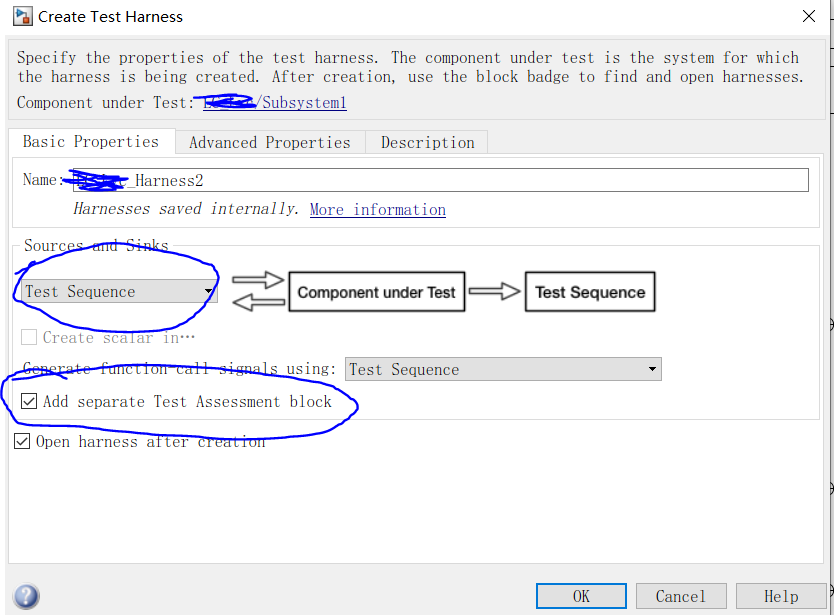Click the double arrows left of Component under Test
834x615 pixels.
click(258, 291)
